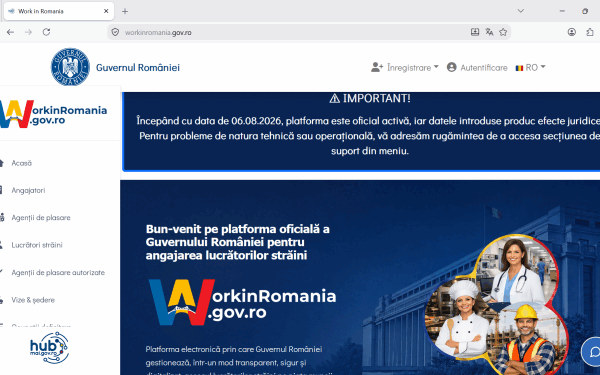Click the user icon beside Autentificare
Viewport: 600px width, 375px height.
452,67
